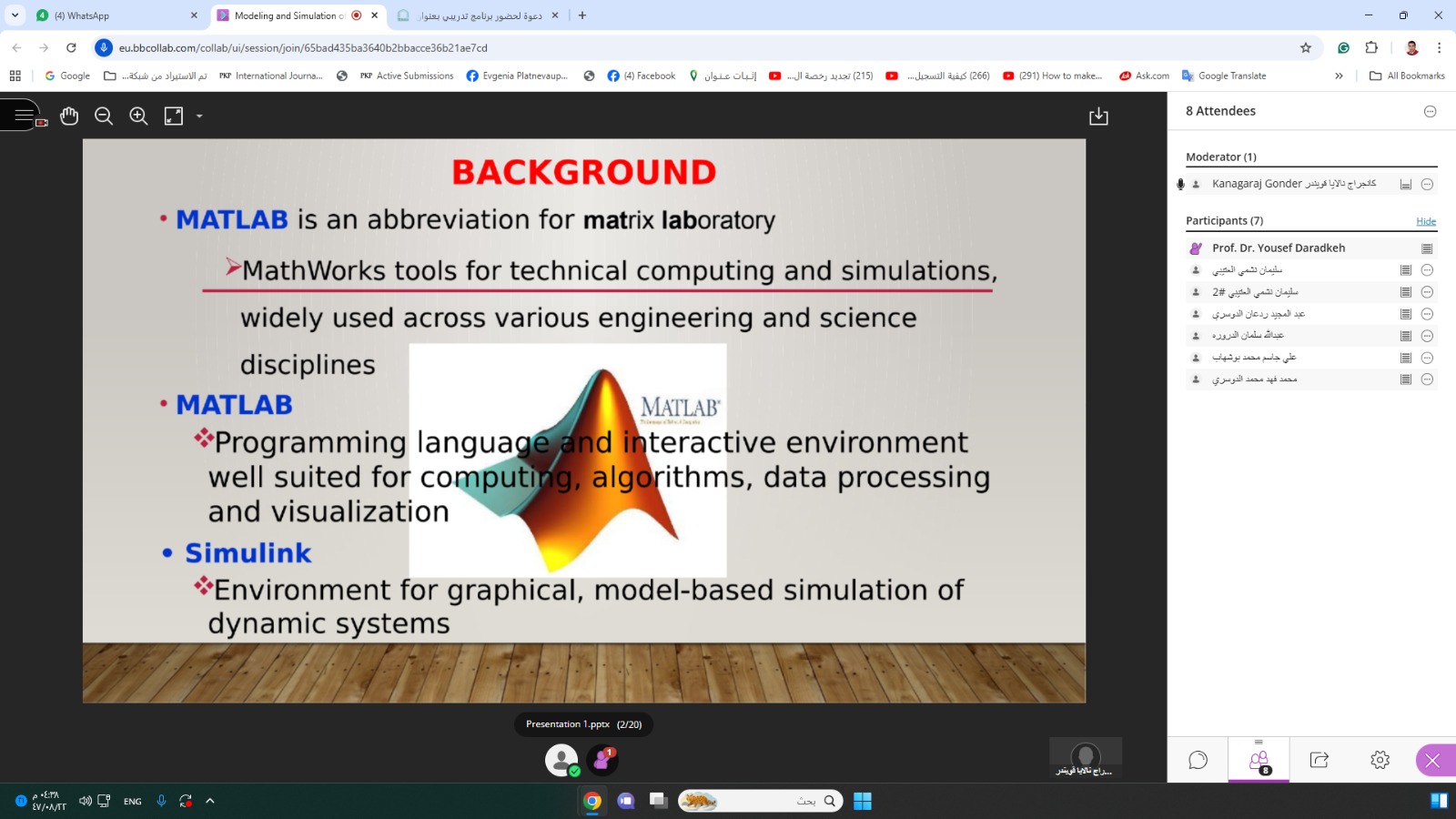Collapse the side panel with purple X
1456x819 pixels.
[1433, 760]
